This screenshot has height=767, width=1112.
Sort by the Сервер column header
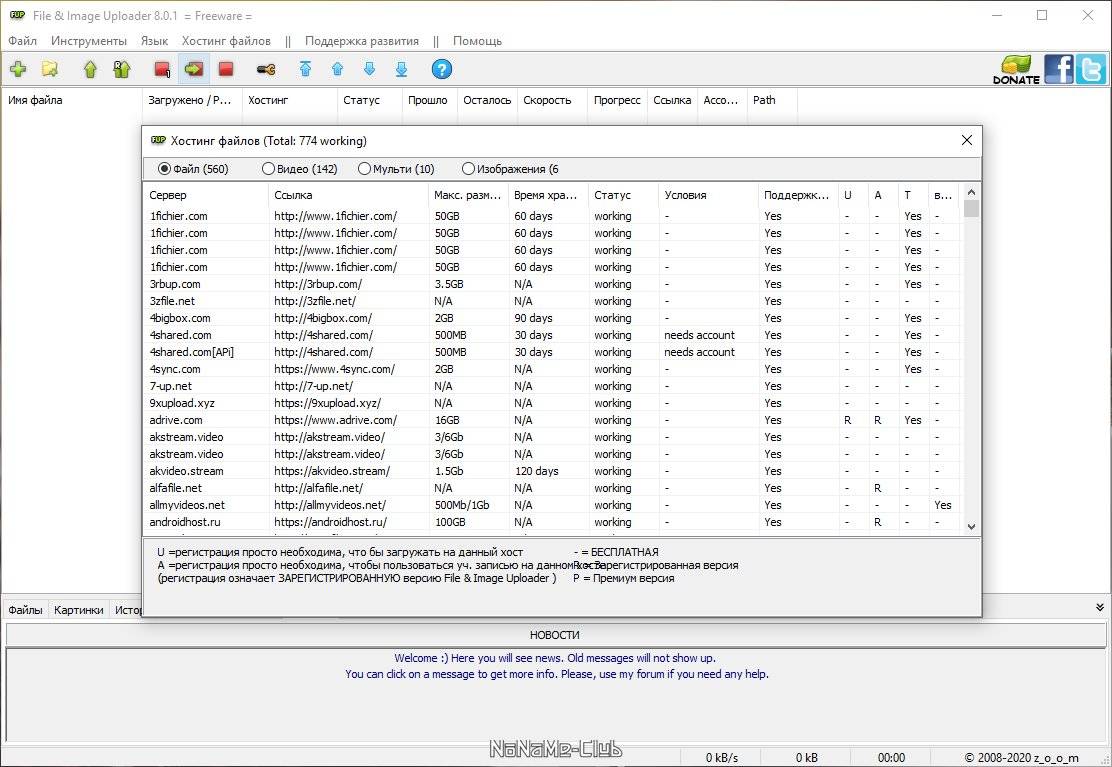pos(206,195)
